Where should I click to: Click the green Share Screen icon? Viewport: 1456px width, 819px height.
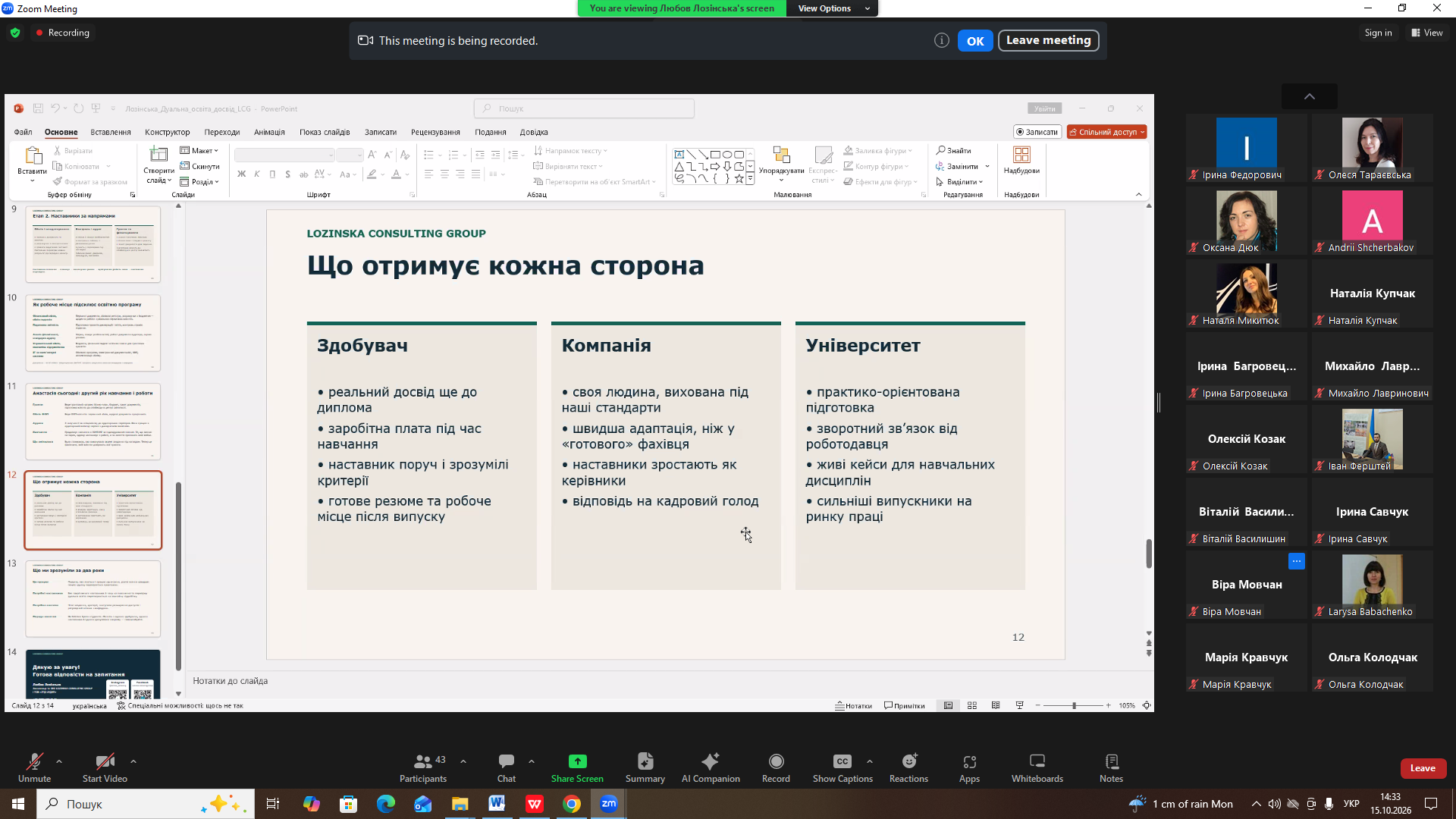coord(577,761)
